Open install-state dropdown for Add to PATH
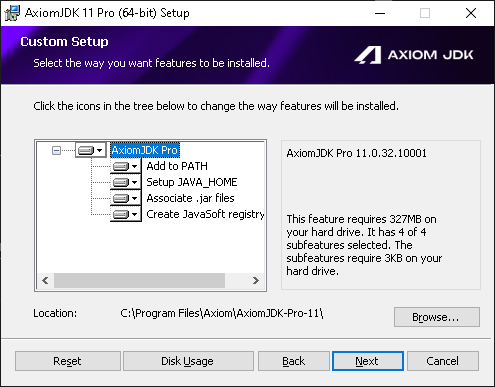 click(126, 166)
